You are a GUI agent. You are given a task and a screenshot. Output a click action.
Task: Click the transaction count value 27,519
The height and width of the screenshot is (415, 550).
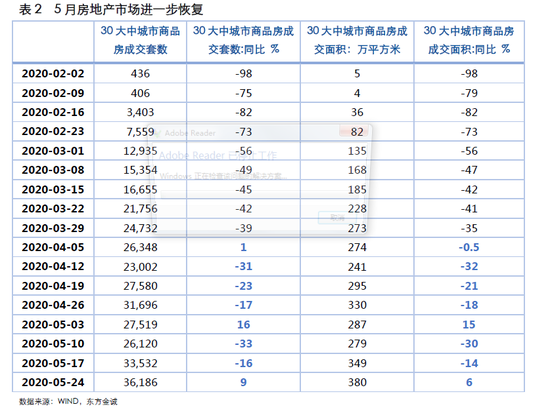[140, 324]
